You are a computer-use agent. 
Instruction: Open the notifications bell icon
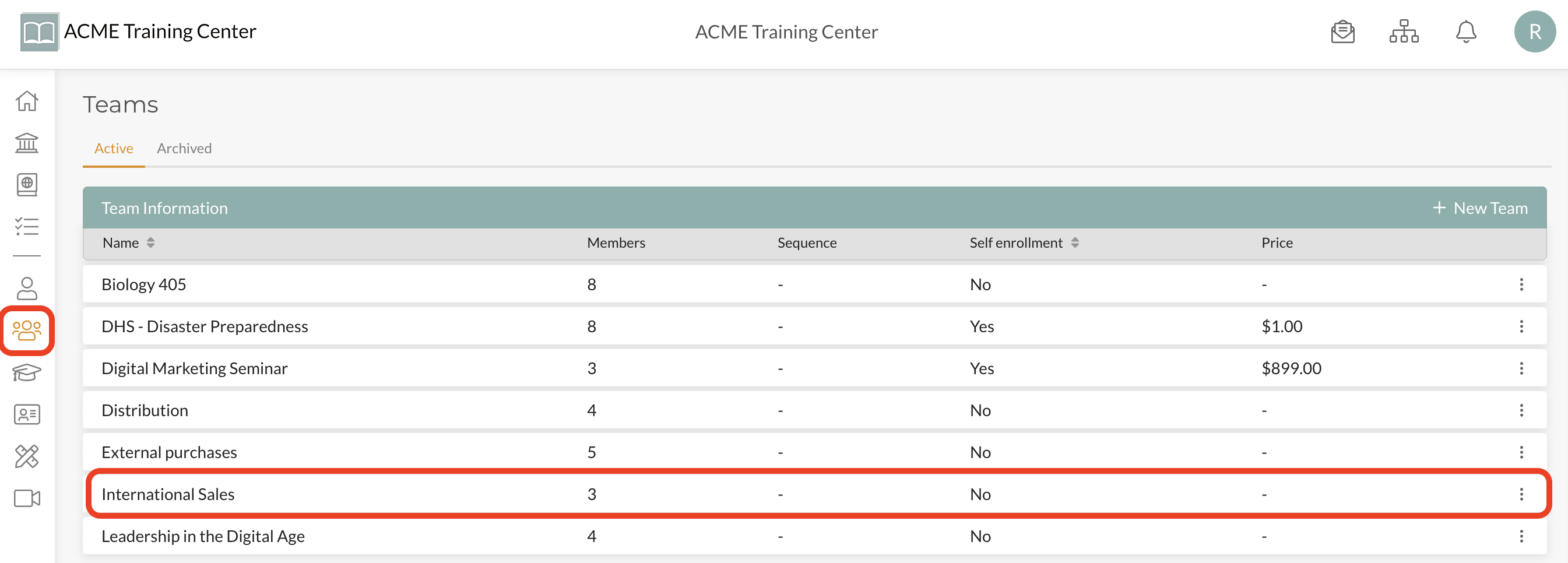point(1466,31)
